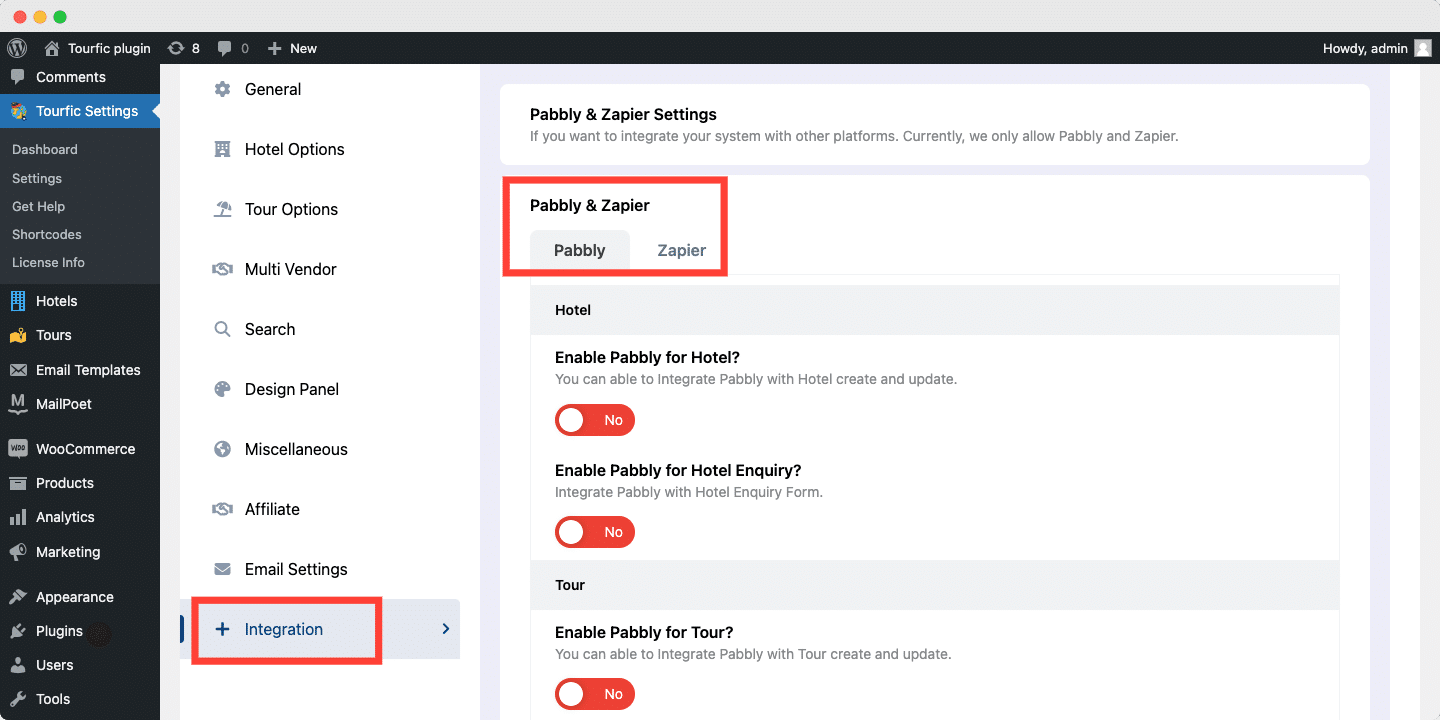The width and height of the screenshot is (1440, 720).
Task: Click the Users person icon
Action: tap(18, 665)
